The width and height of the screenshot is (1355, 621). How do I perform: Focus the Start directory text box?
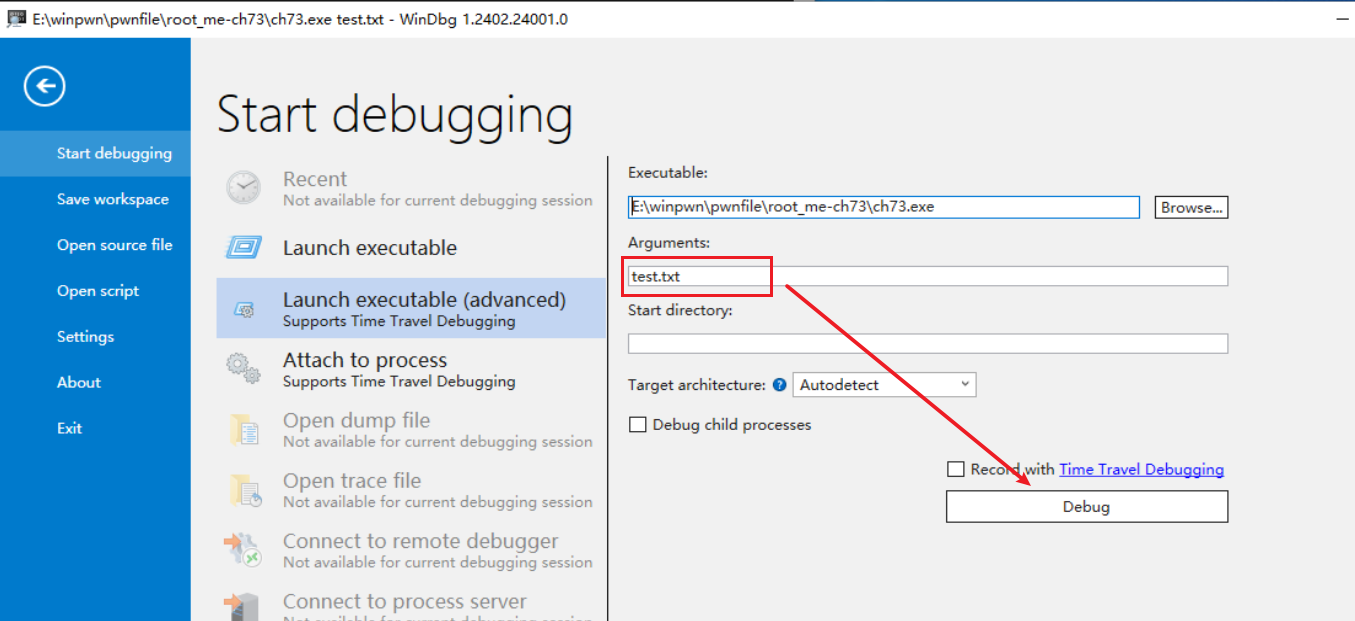[927, 344]
